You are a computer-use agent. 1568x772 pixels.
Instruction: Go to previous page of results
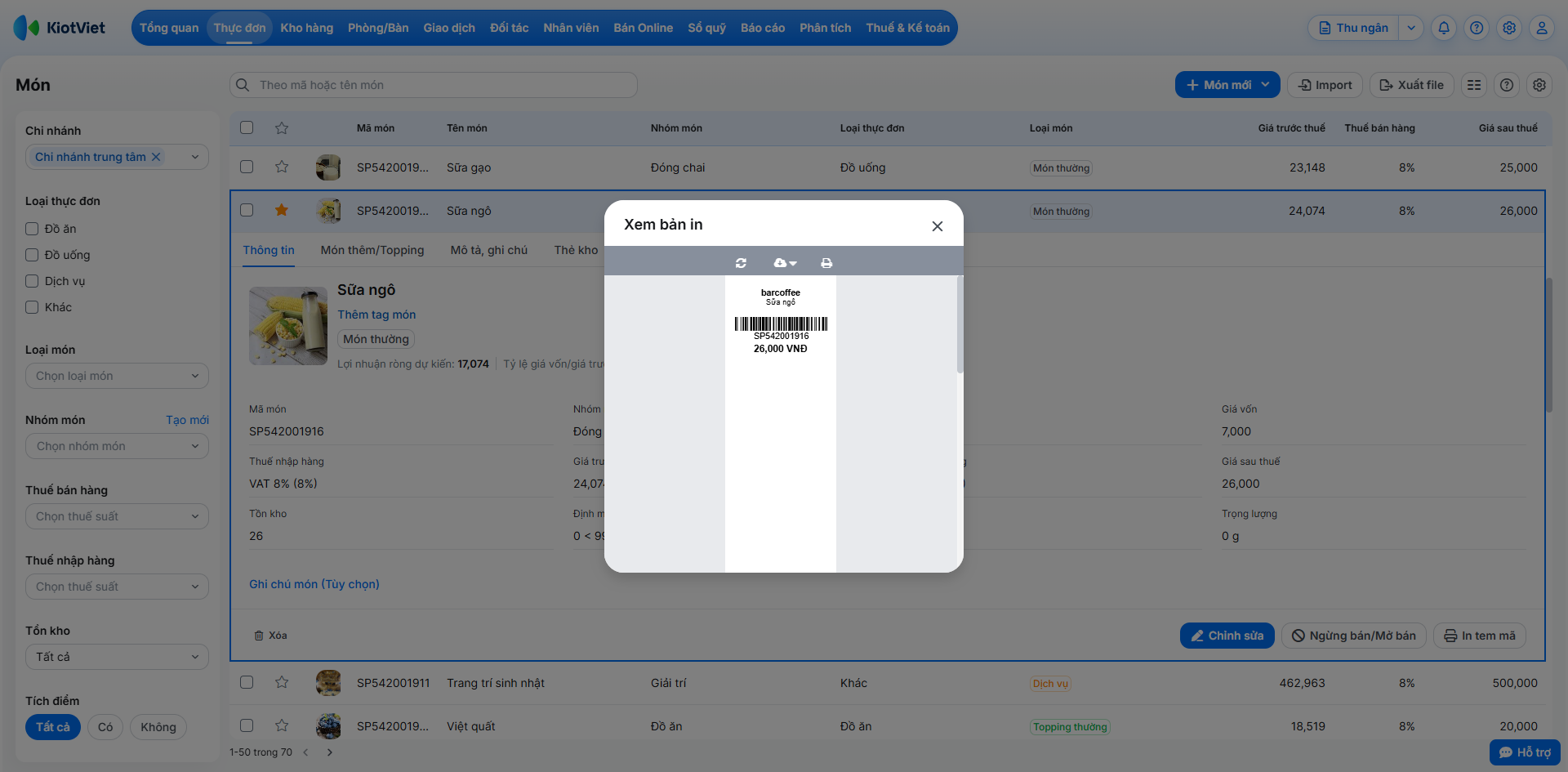coord(305,752)
